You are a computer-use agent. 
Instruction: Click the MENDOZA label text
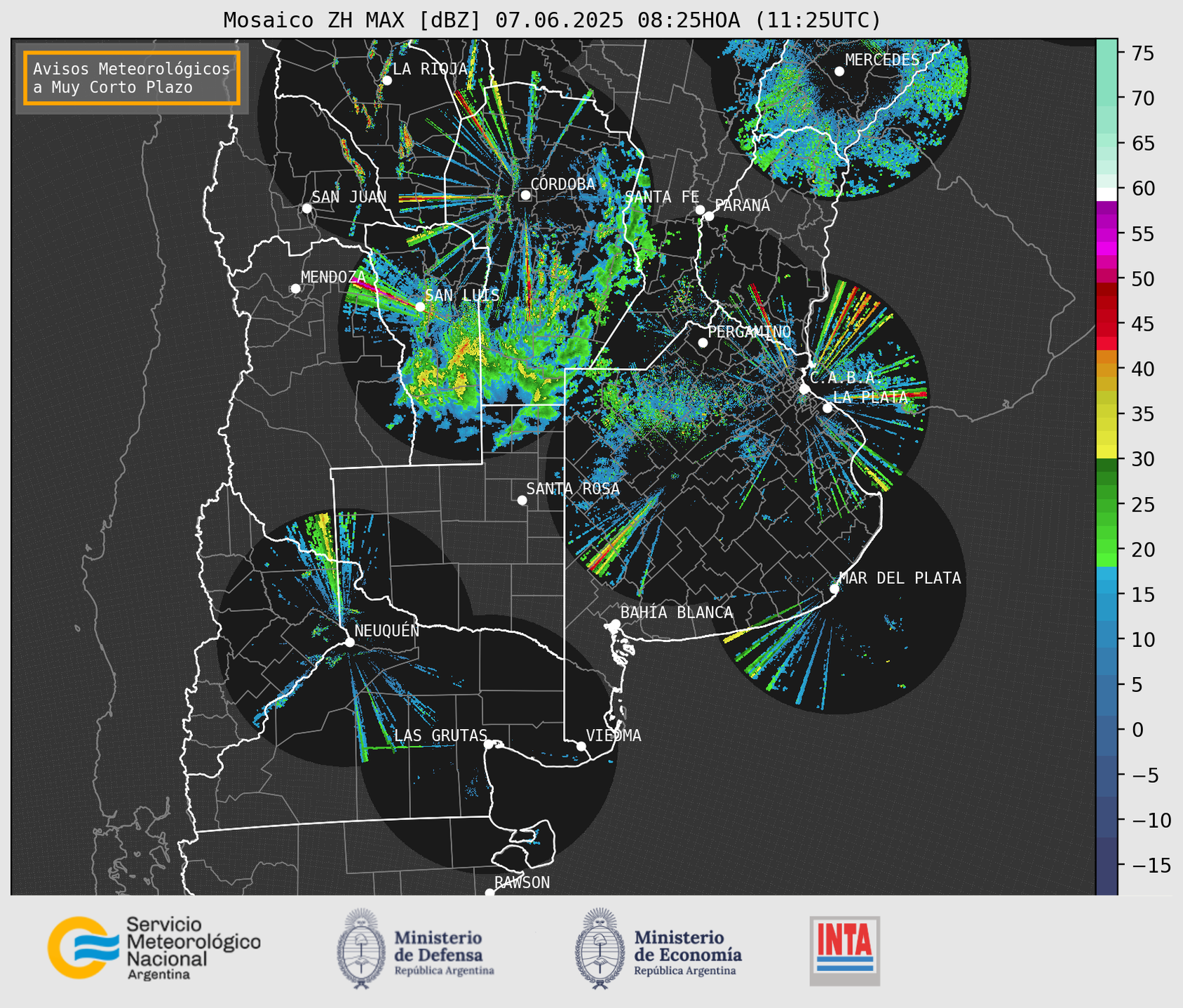pos(333,278)
